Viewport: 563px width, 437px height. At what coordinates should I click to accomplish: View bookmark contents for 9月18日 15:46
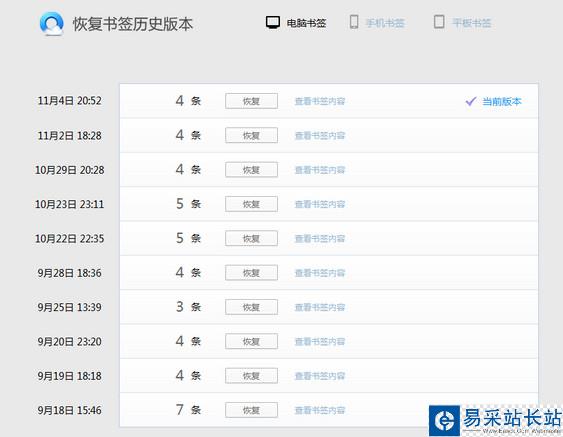point(320,410)
